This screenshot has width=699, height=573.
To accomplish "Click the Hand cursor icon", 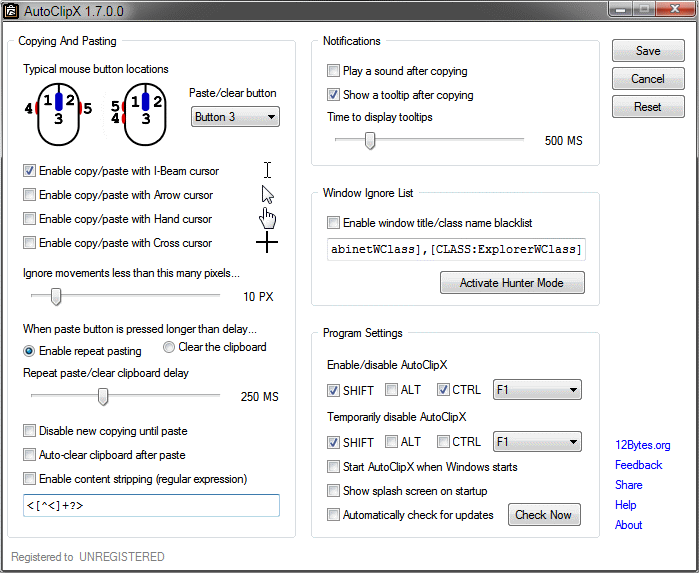I will (267, 218).
